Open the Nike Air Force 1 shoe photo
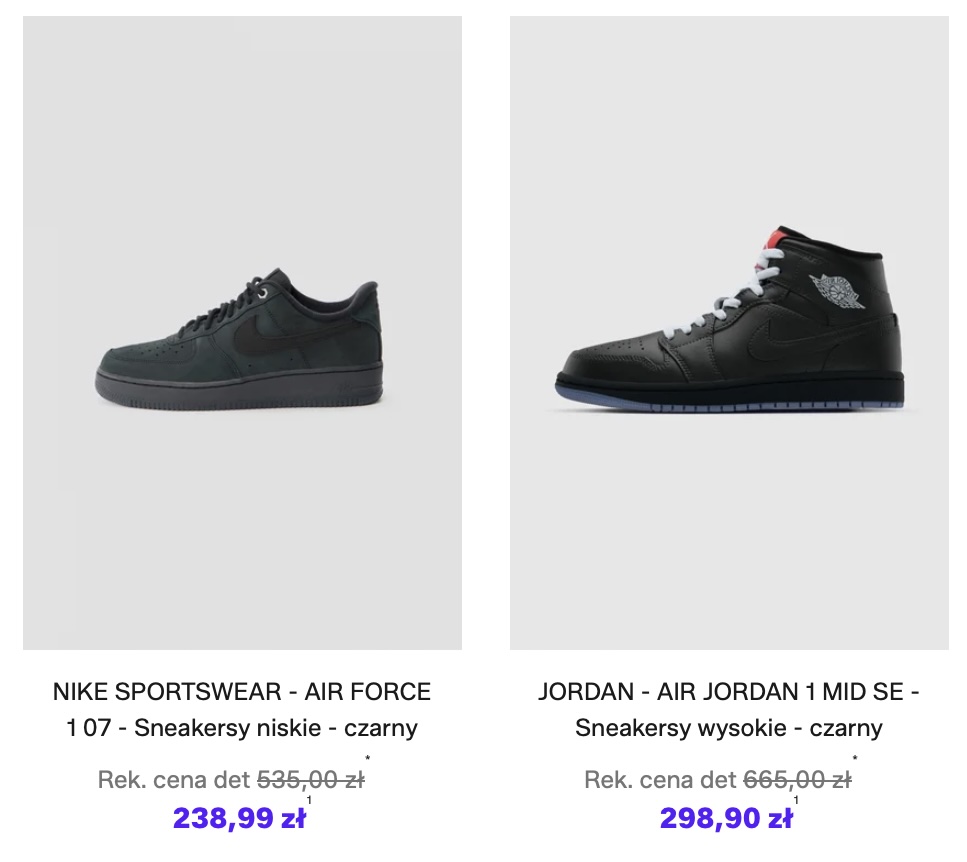 coord(242,333)
